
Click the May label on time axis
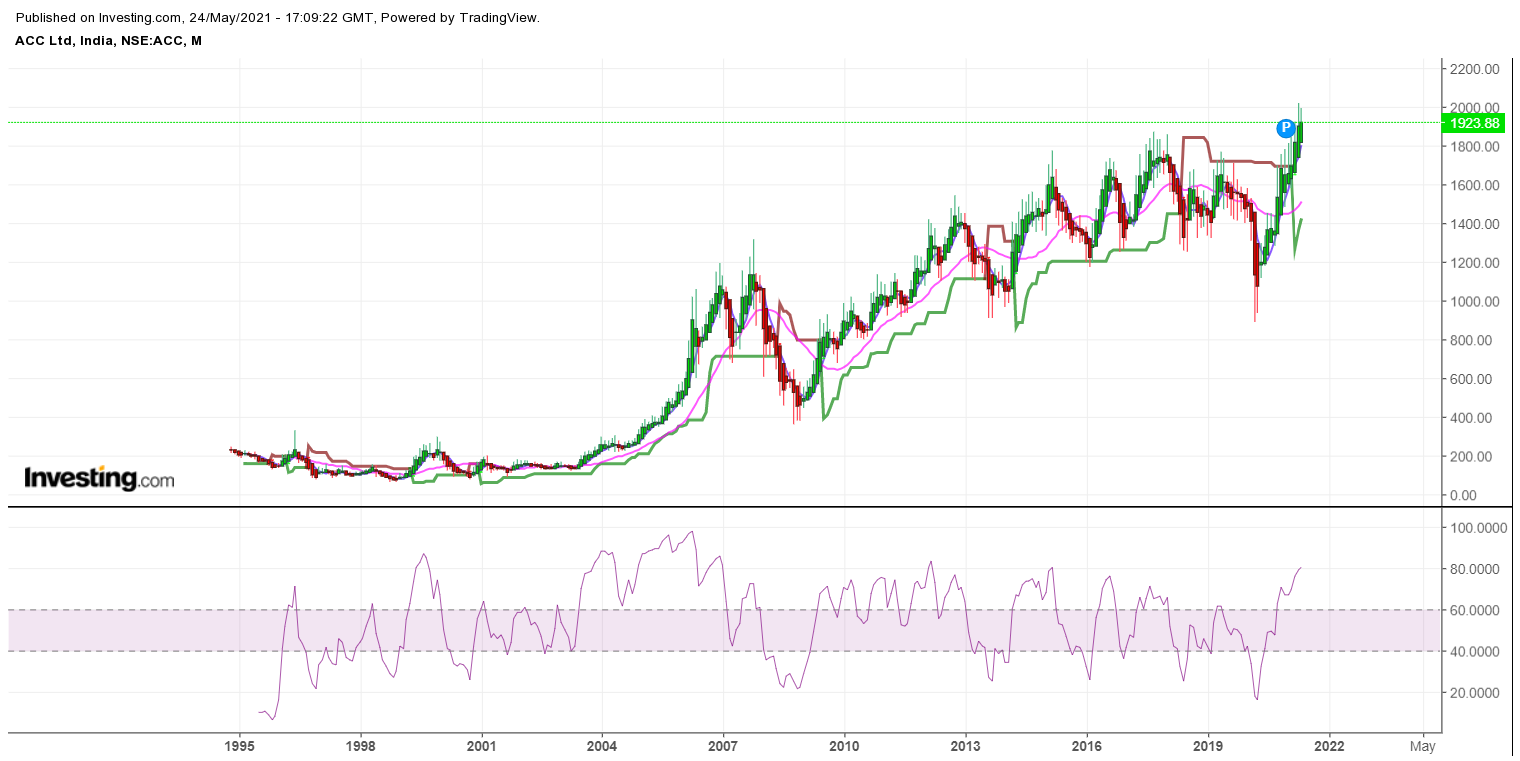click(1422, 746)
